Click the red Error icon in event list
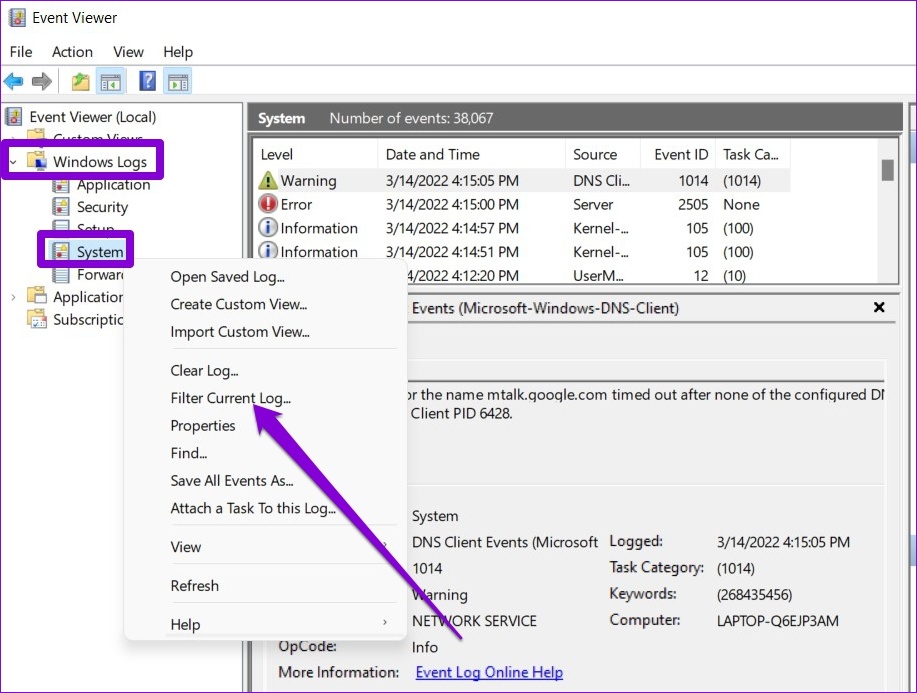 pyautogui.click(x=268, y=204)
